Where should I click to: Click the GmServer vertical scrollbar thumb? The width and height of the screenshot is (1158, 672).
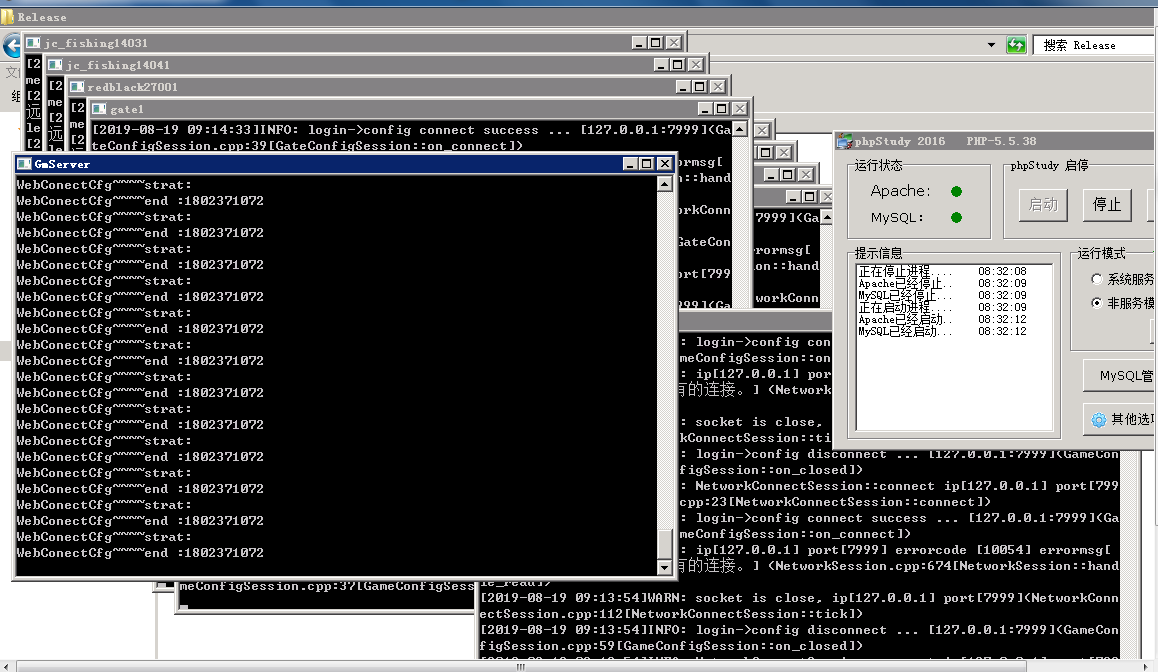click(665, 544)
